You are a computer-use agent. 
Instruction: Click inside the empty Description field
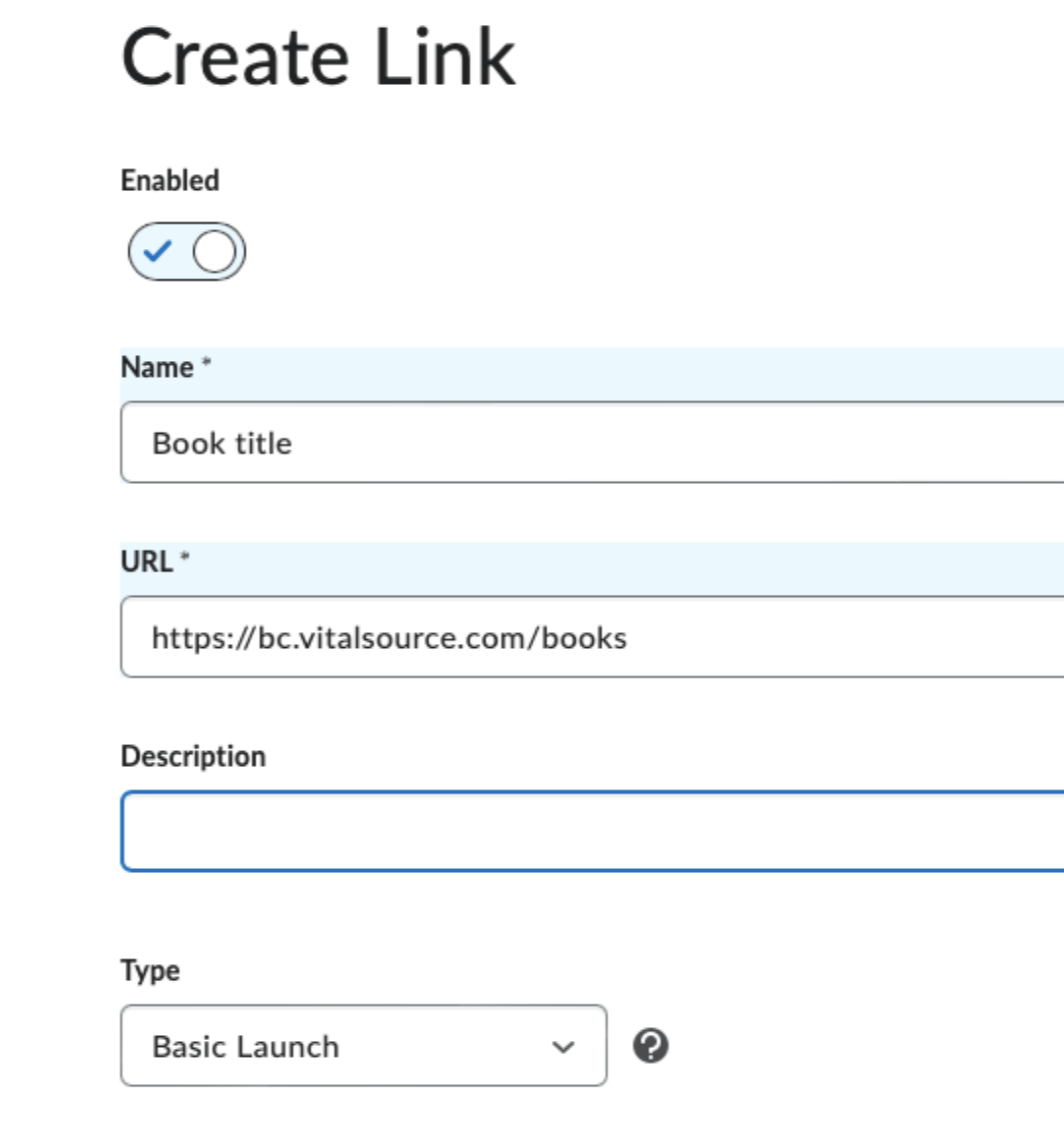tap(592, 831)
